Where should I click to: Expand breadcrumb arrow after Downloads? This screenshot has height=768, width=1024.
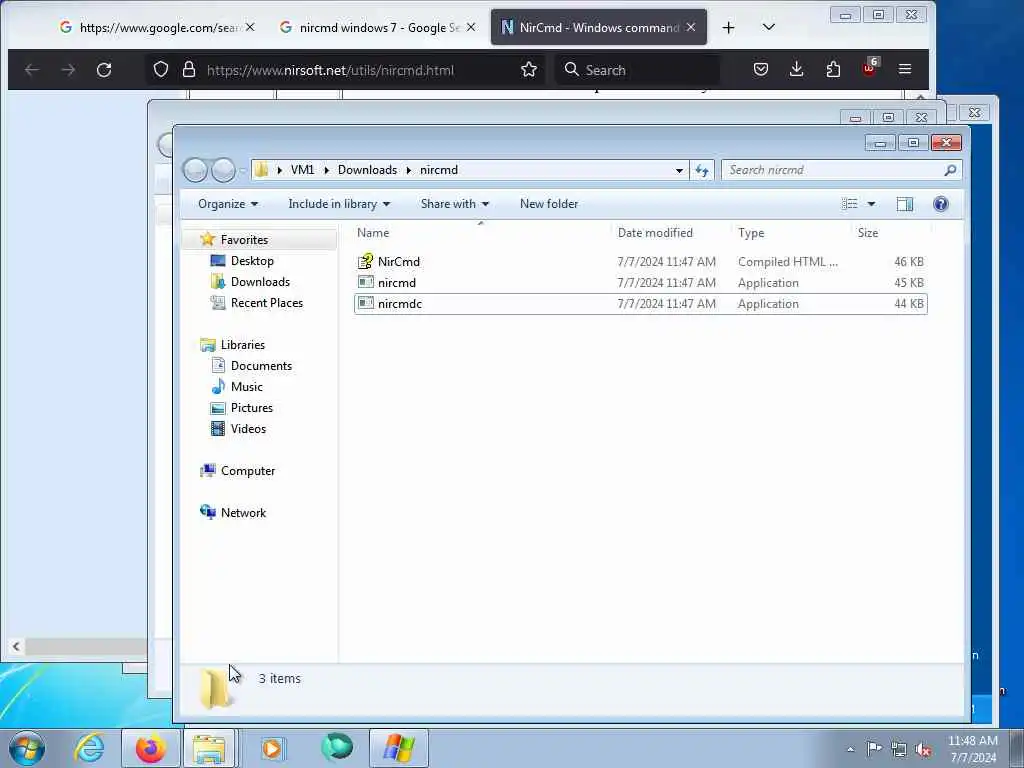[x=409, y=170]
